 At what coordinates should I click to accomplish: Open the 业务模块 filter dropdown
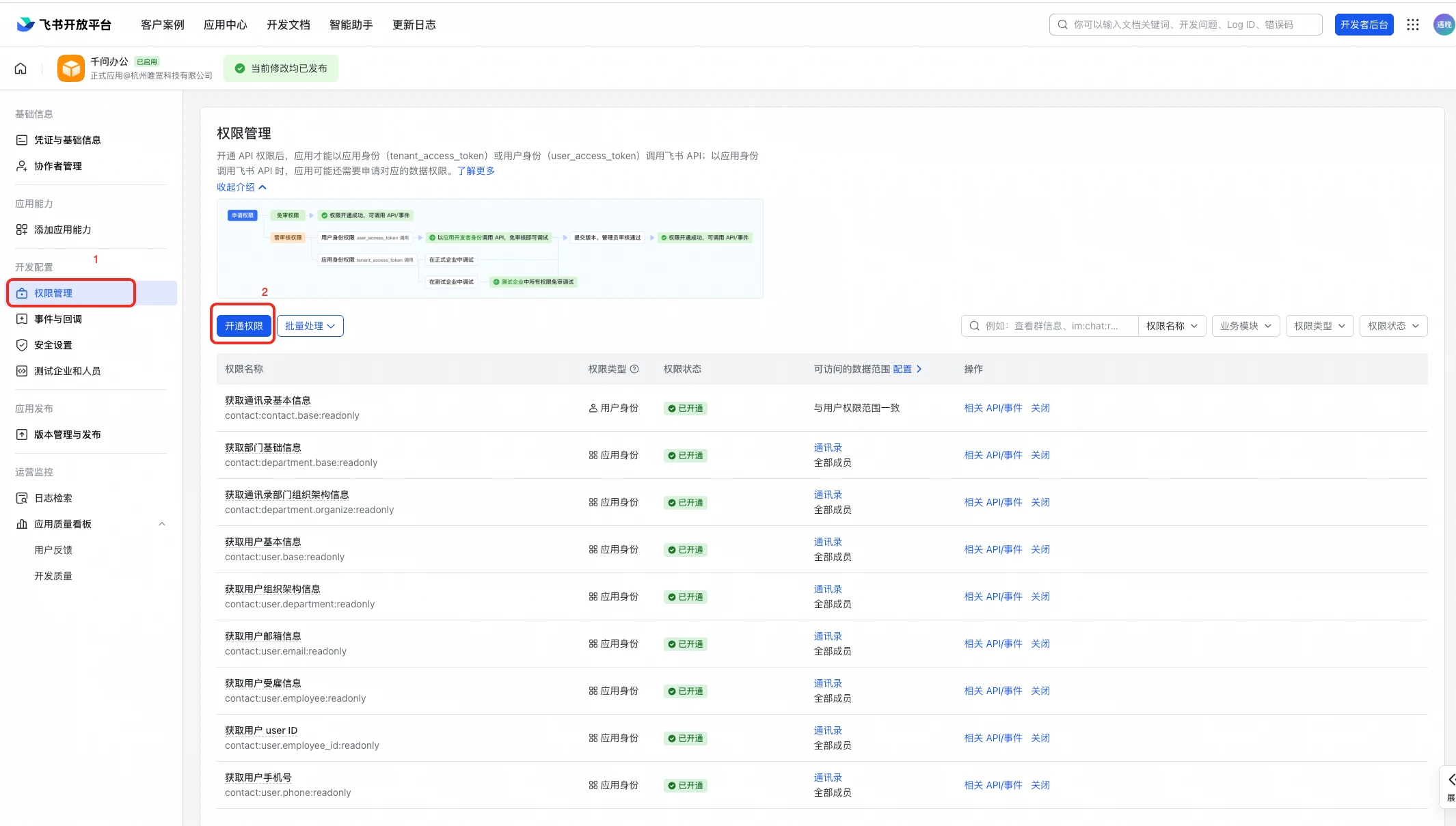pos(1246,326)
